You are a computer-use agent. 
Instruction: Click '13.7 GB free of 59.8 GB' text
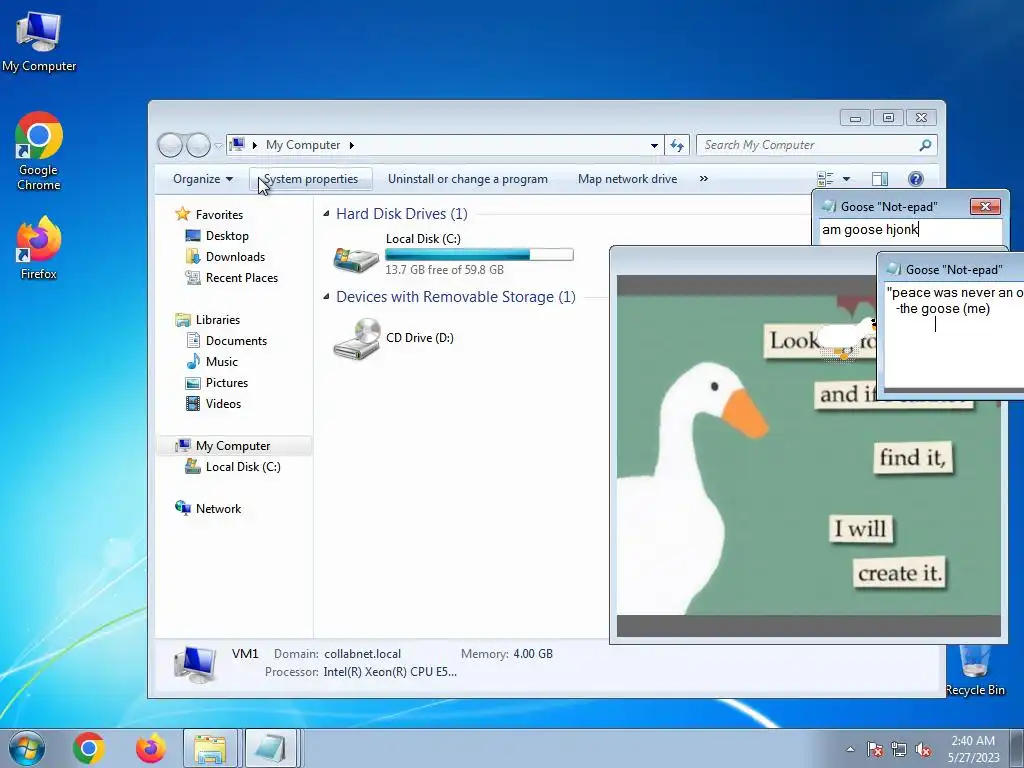coord(444,270)
